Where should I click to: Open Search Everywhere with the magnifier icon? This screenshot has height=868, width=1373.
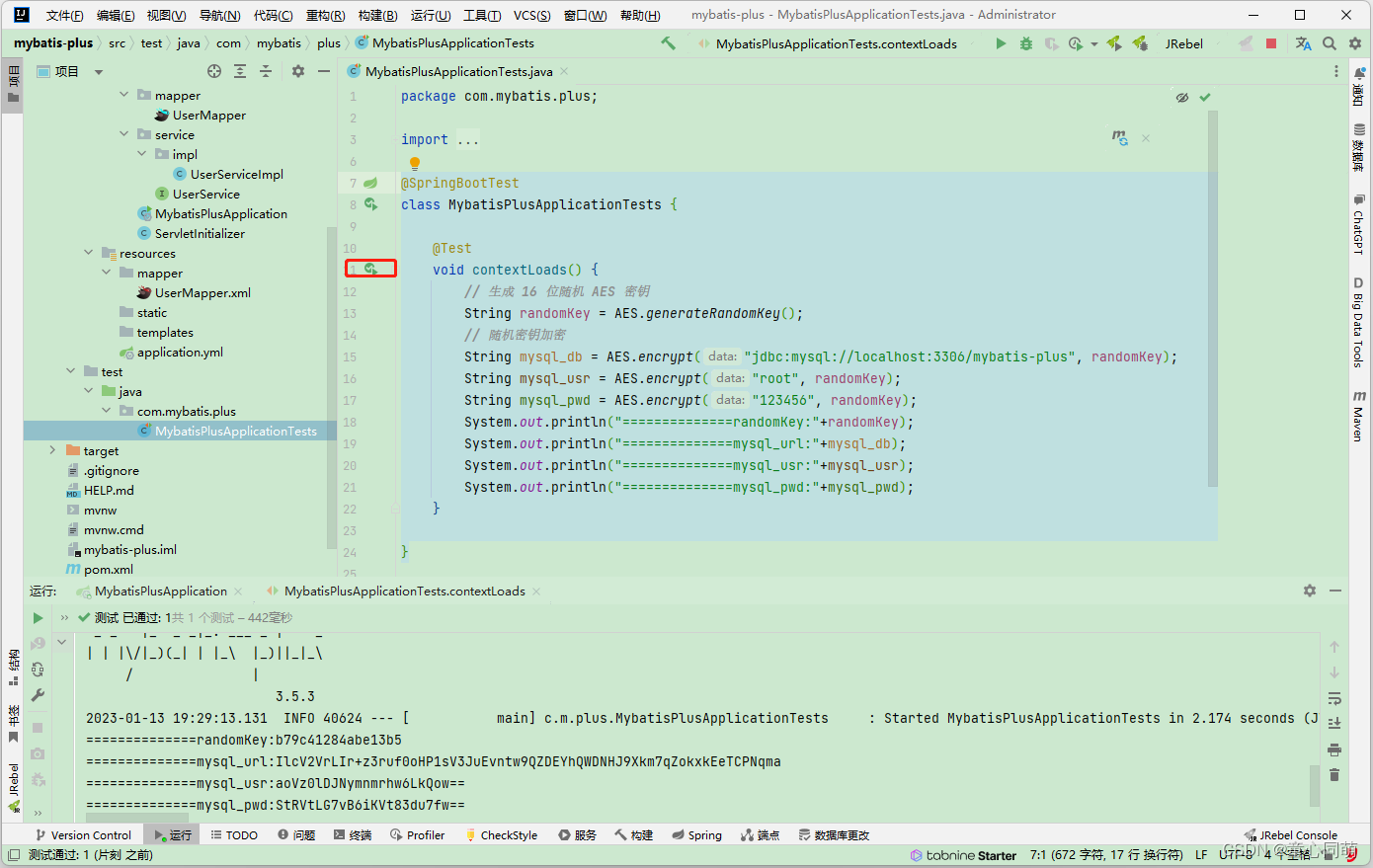click(x=1330, y=43)
